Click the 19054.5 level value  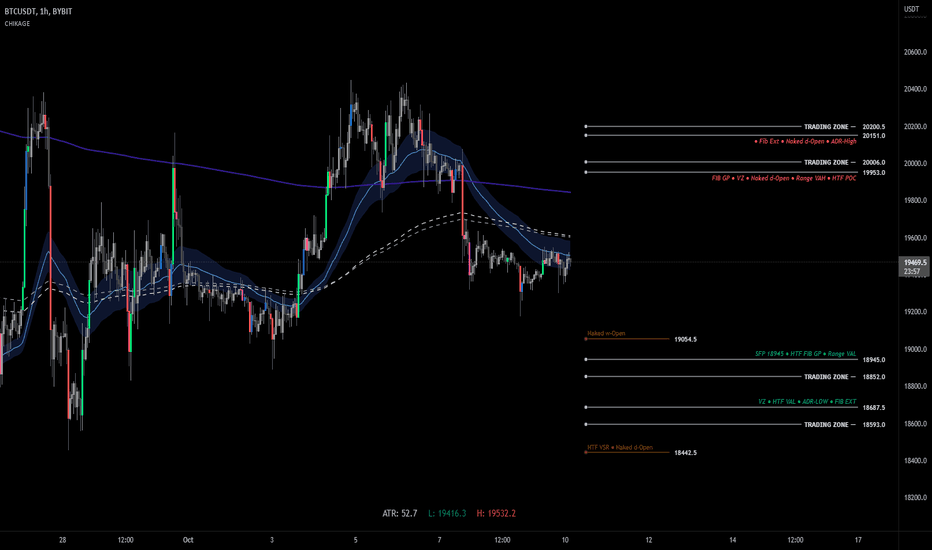685,340
